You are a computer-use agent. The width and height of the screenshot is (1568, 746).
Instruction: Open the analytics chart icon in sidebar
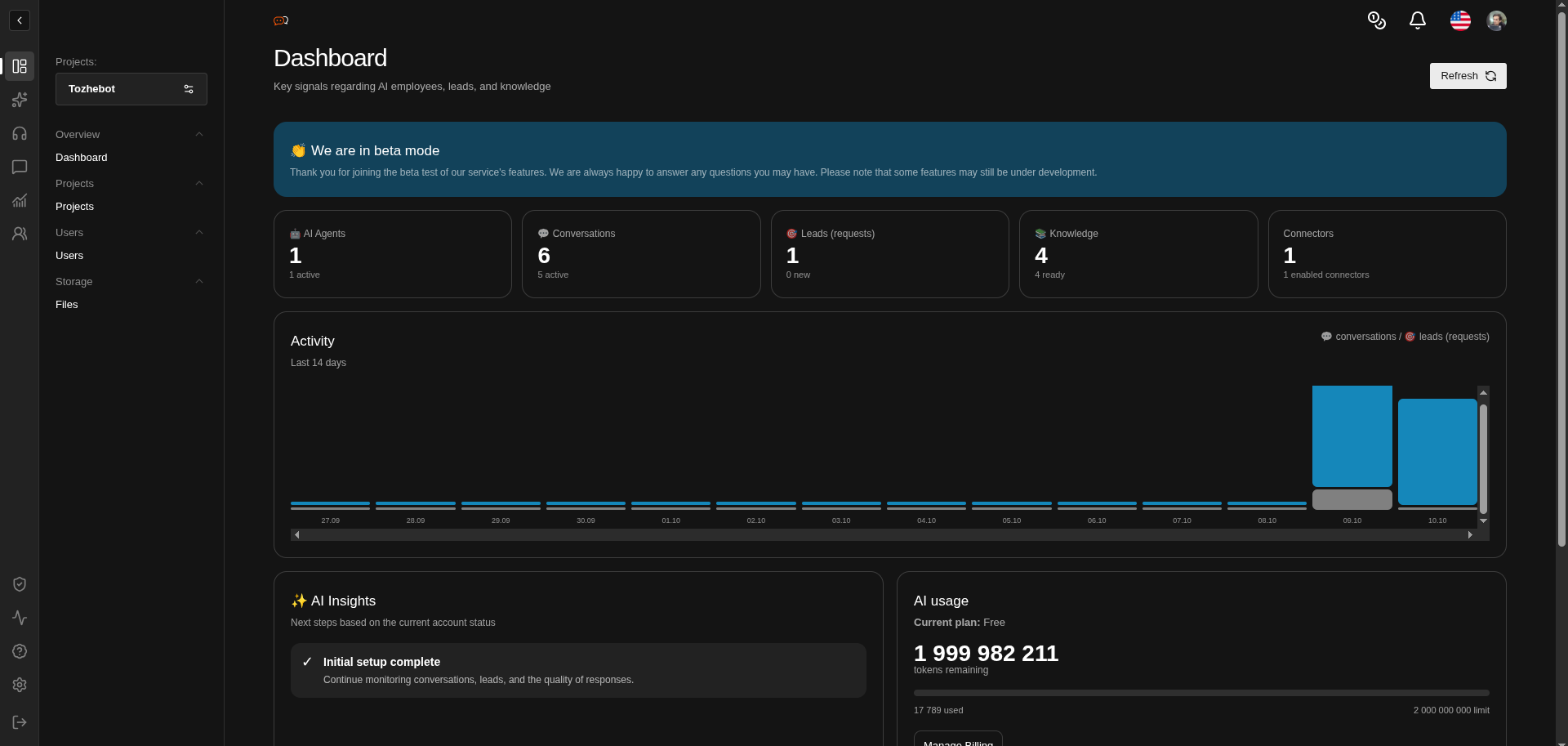[20, 200]
